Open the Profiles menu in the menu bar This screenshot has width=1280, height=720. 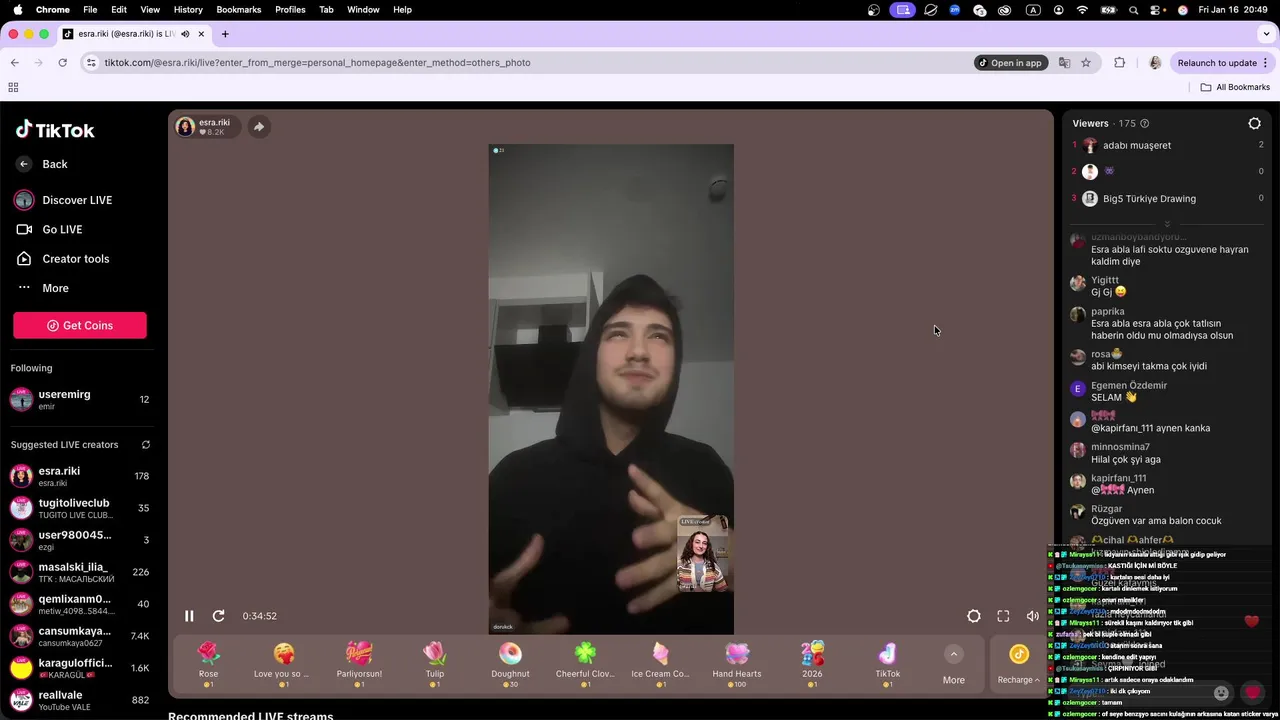(290, 9)
